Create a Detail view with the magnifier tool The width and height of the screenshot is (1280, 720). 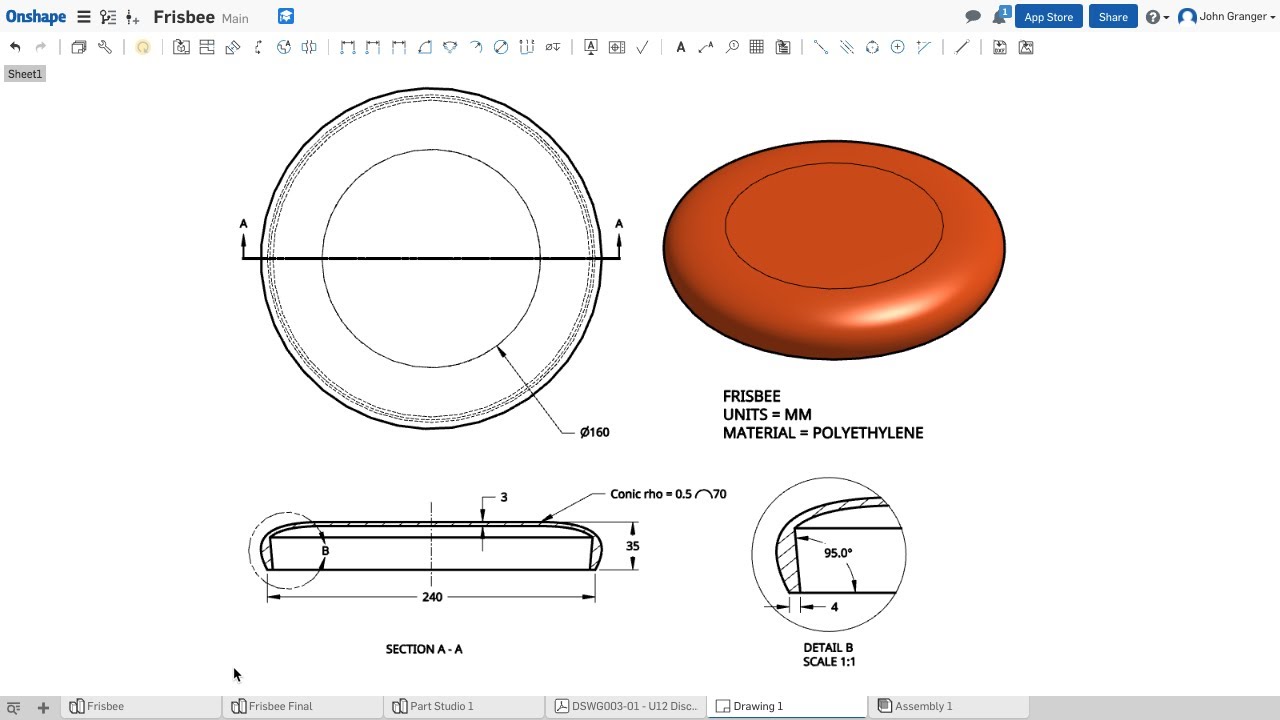pyautogui.click(x=733, y=46)
